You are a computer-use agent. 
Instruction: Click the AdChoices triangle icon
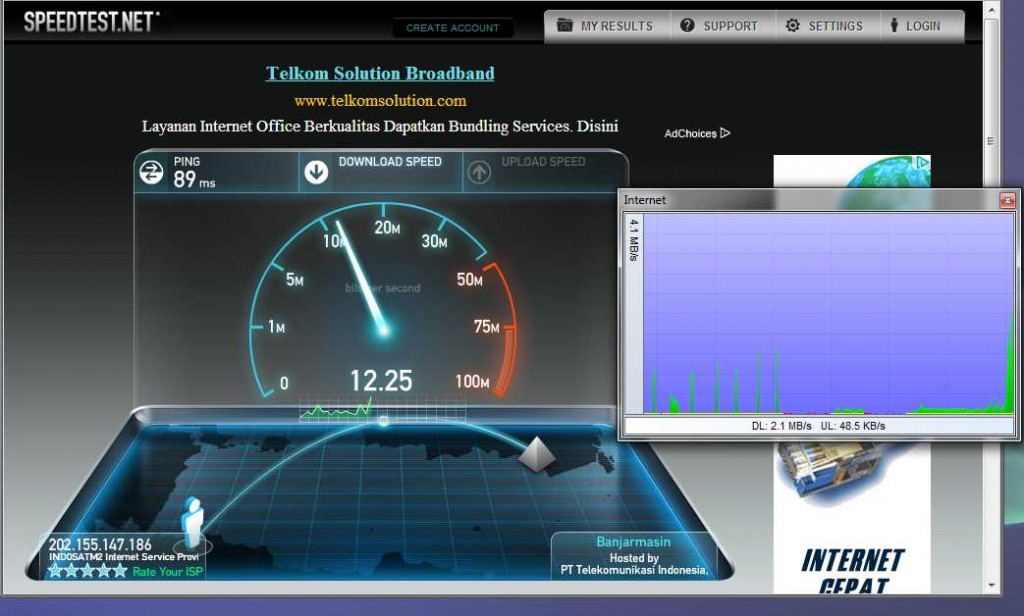[x=725, y=133]
